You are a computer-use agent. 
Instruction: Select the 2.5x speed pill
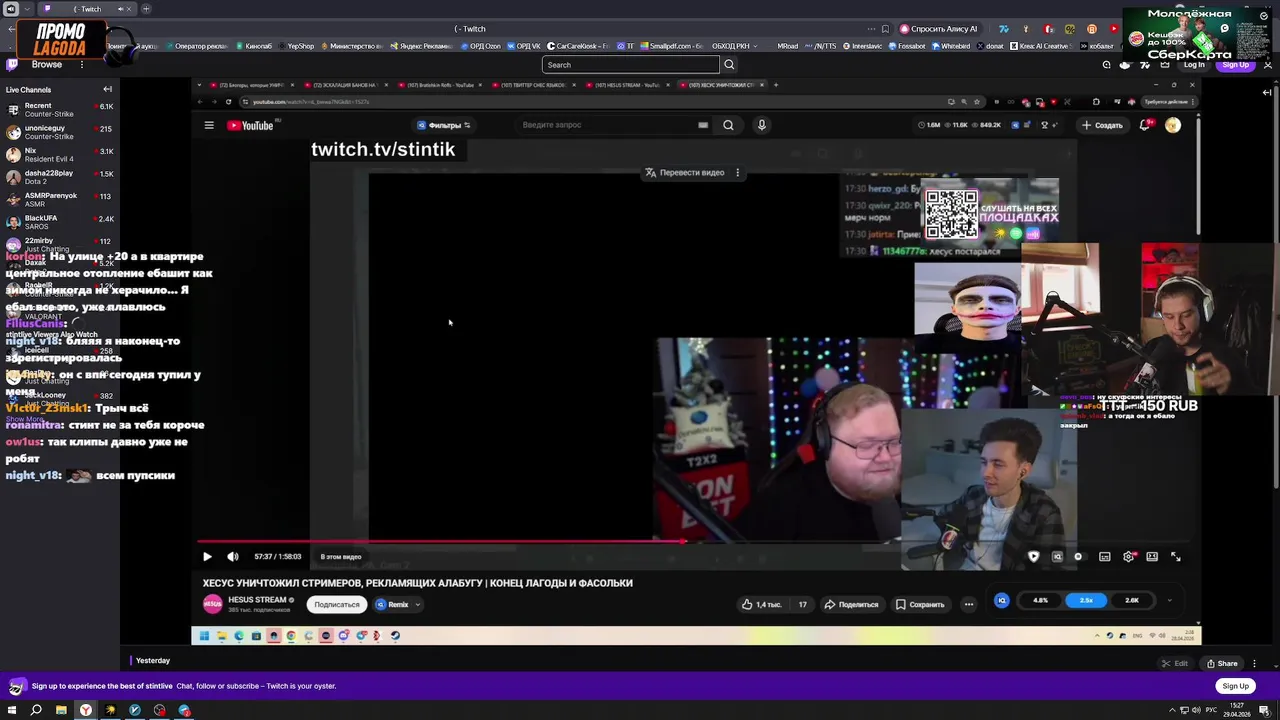click(x=1086, y=600)
